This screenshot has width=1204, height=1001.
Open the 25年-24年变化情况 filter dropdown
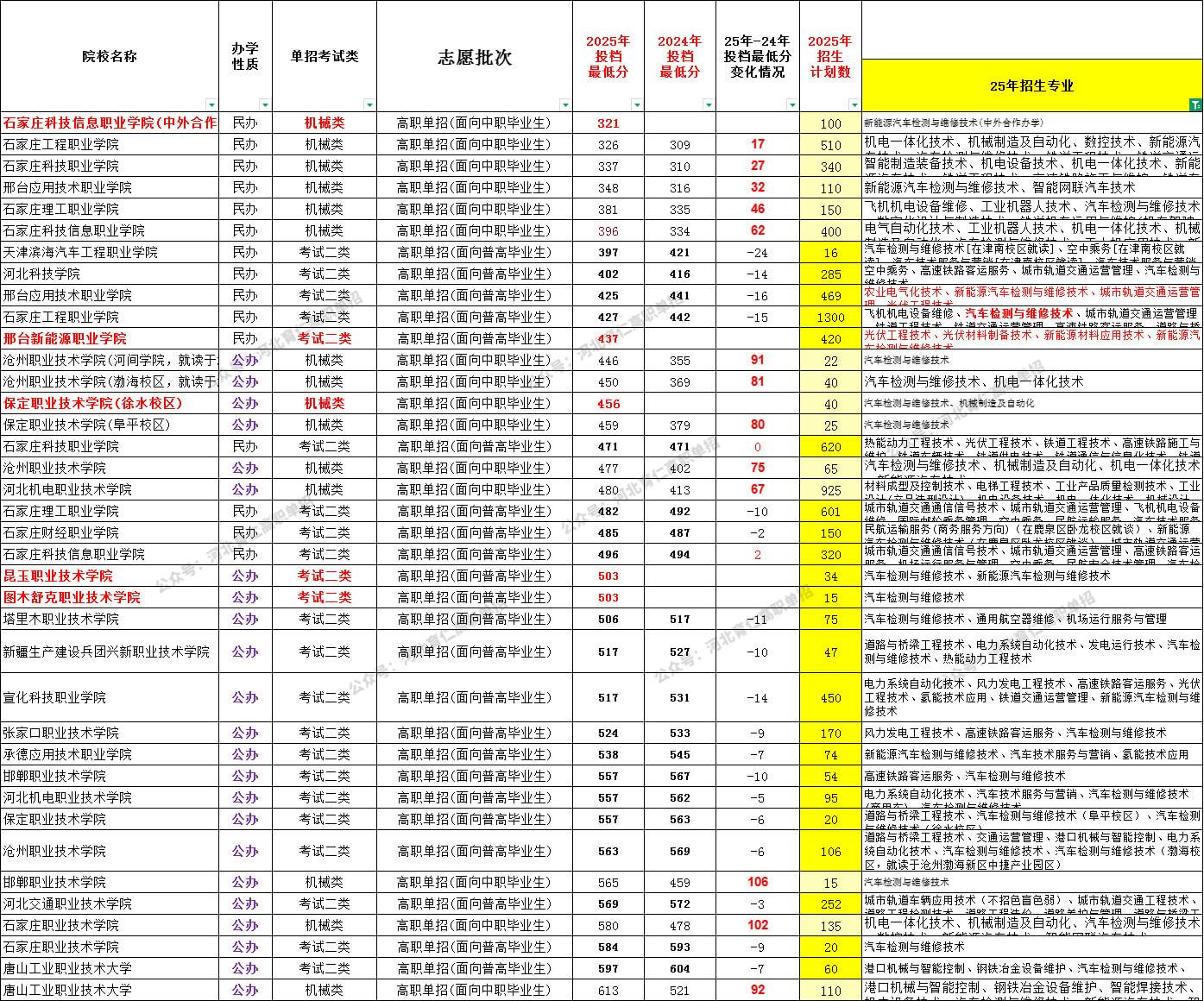click(792, 105)
